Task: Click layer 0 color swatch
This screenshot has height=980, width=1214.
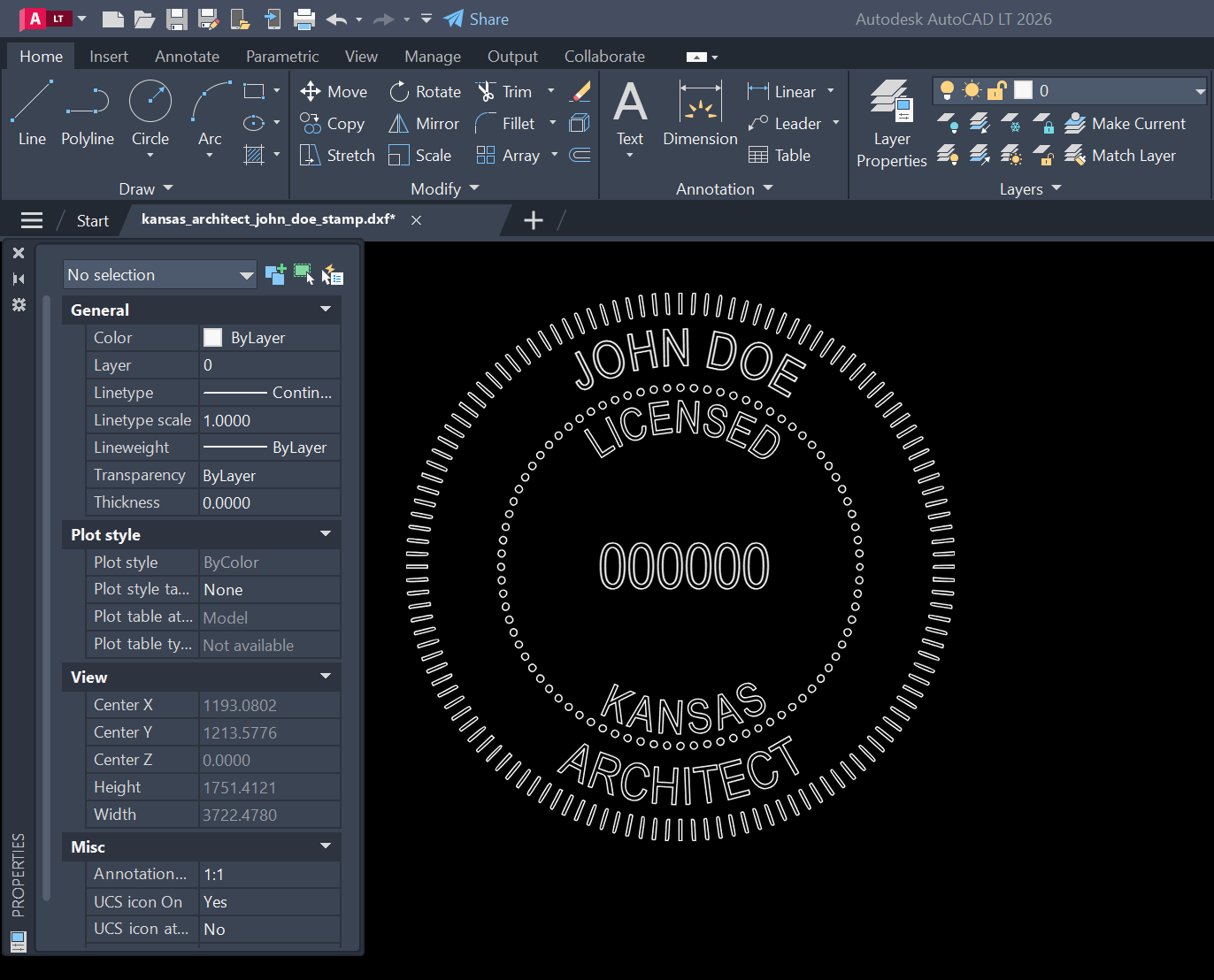Action: (1024, 90)
